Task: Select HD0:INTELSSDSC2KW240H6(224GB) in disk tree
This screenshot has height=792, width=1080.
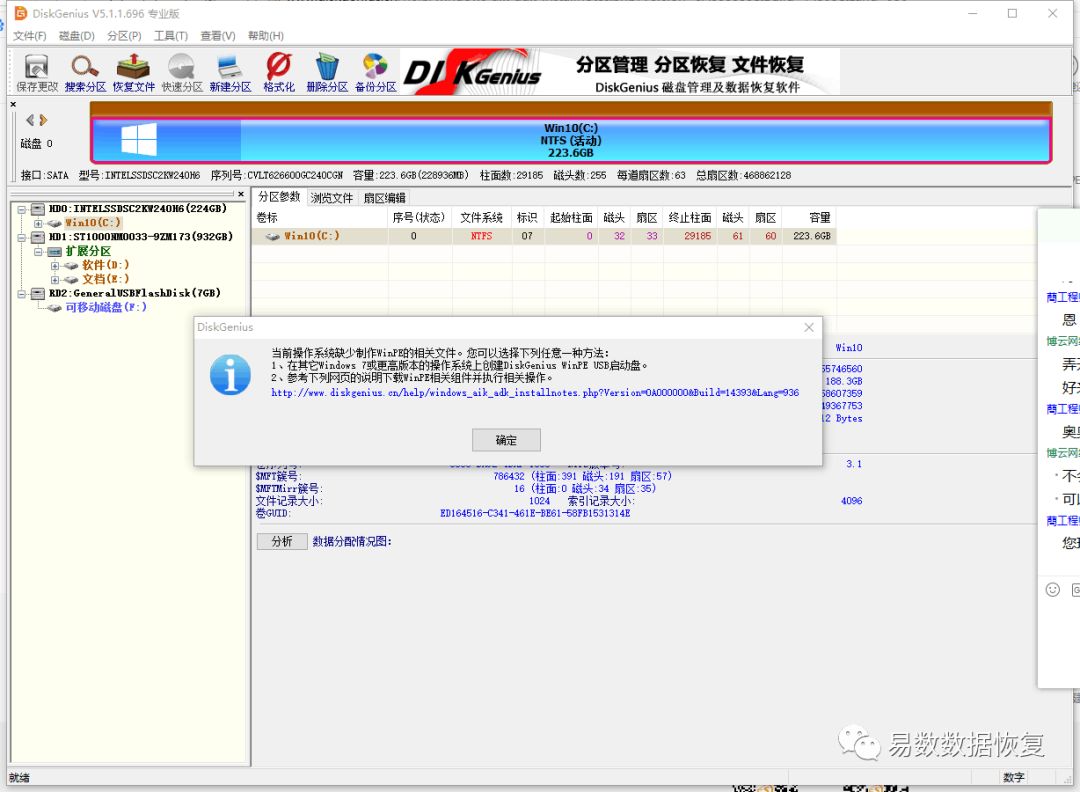Action: pos(137,209)
